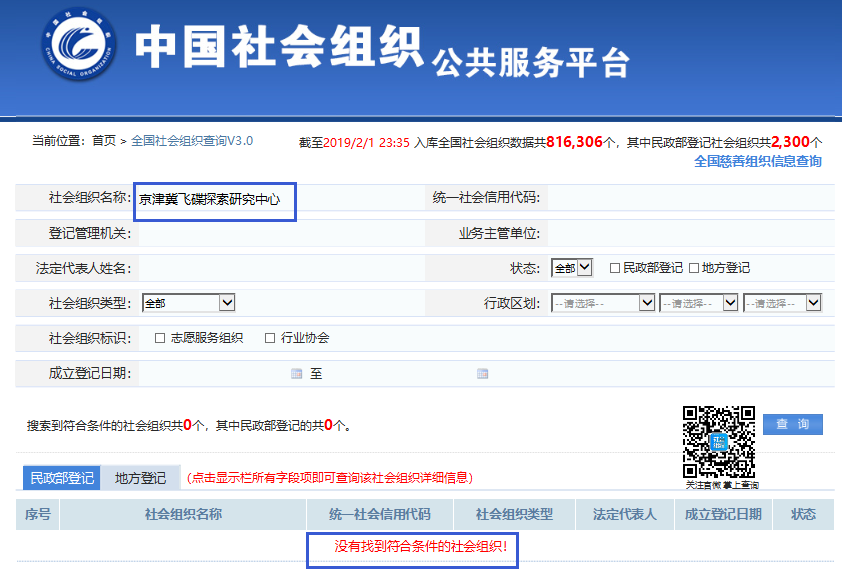The image size is (842, 573).
Task: Open the start date calendar icon
Action: point(296,373)
